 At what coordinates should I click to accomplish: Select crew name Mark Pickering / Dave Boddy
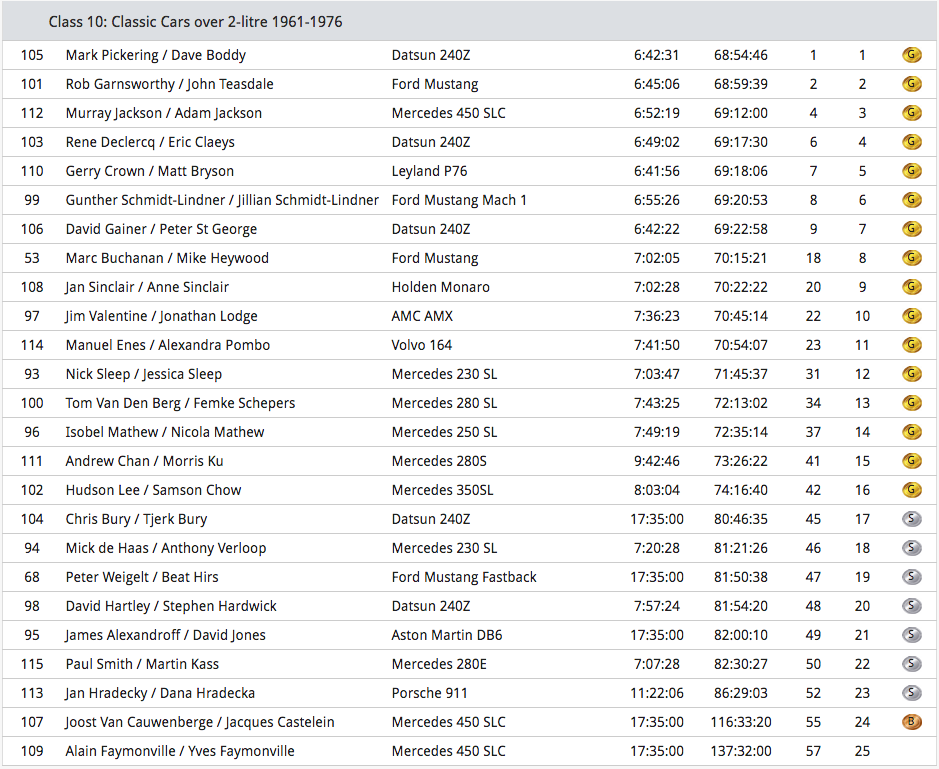click(x=156, y=55)
